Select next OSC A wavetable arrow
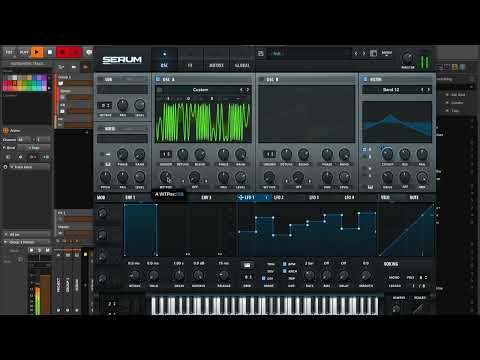The width and height of the screenshot is (480, 360). point(247,90)
